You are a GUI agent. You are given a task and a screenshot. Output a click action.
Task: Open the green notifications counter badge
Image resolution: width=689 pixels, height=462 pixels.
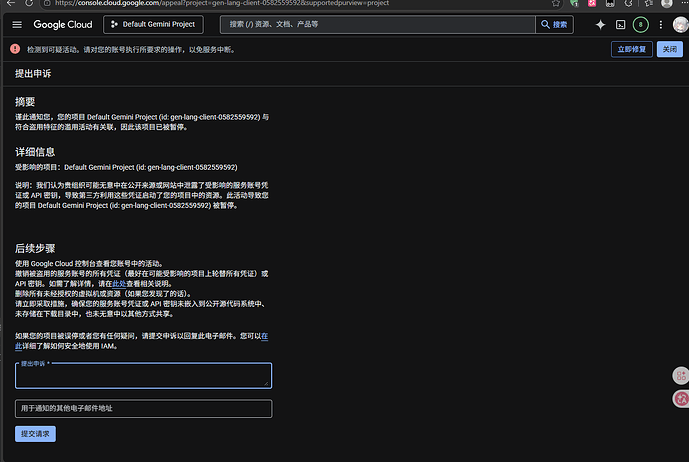pos(641,25)
